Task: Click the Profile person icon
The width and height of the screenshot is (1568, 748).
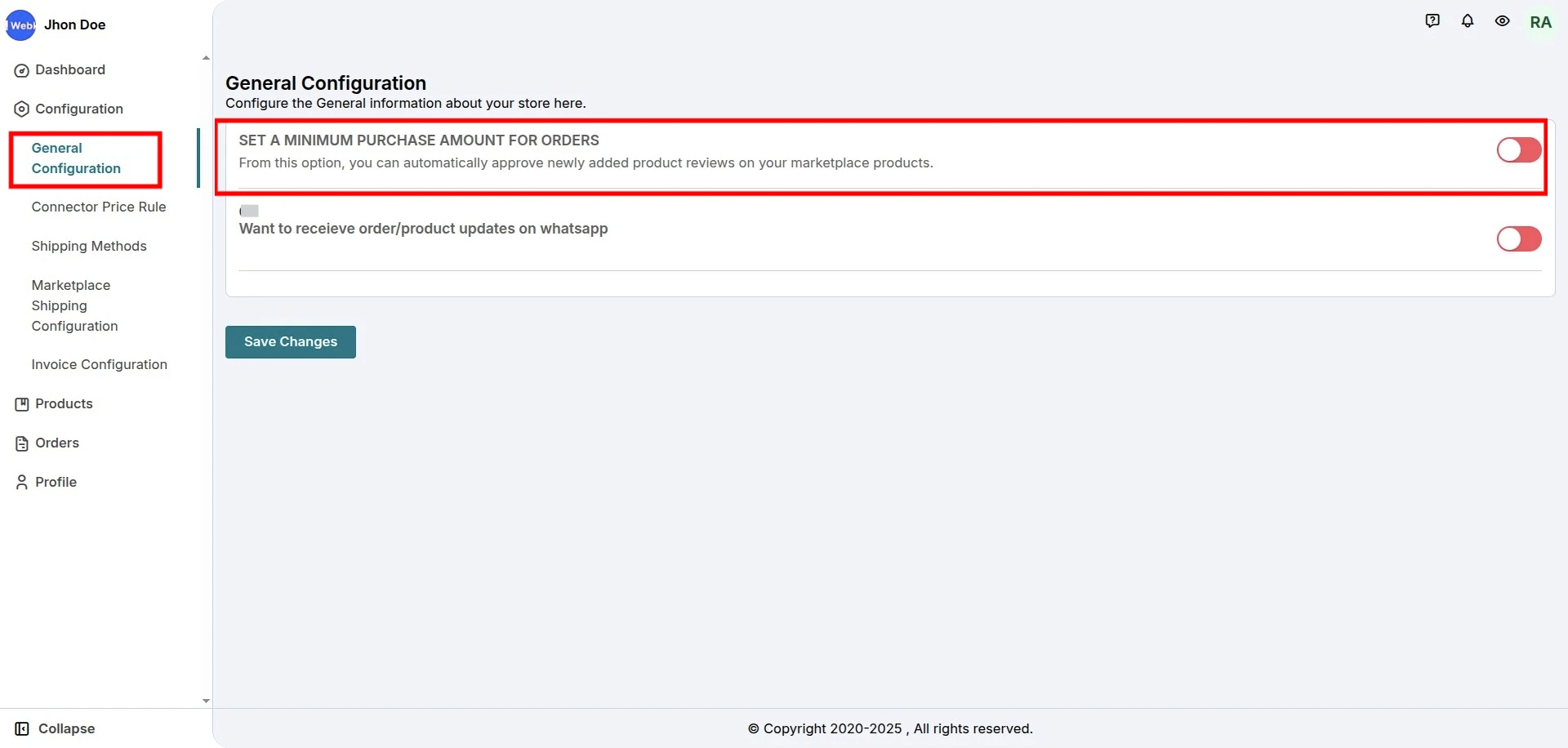Action: tap(22, 483)
